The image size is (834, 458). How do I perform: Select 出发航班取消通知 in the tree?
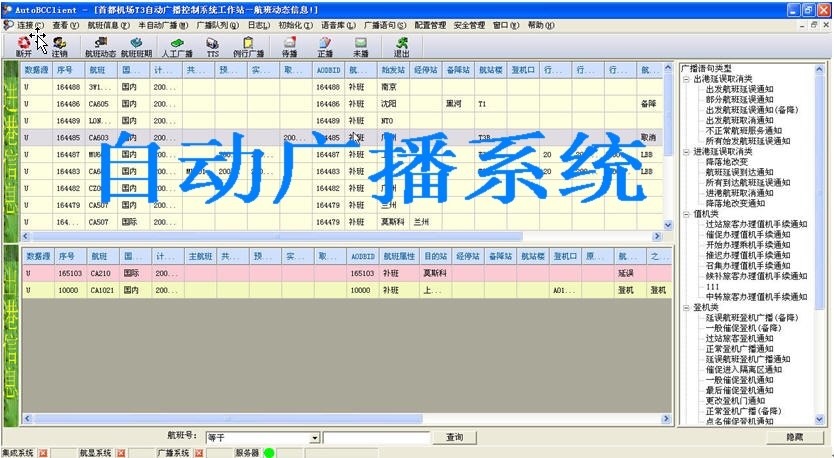[742, 119]
